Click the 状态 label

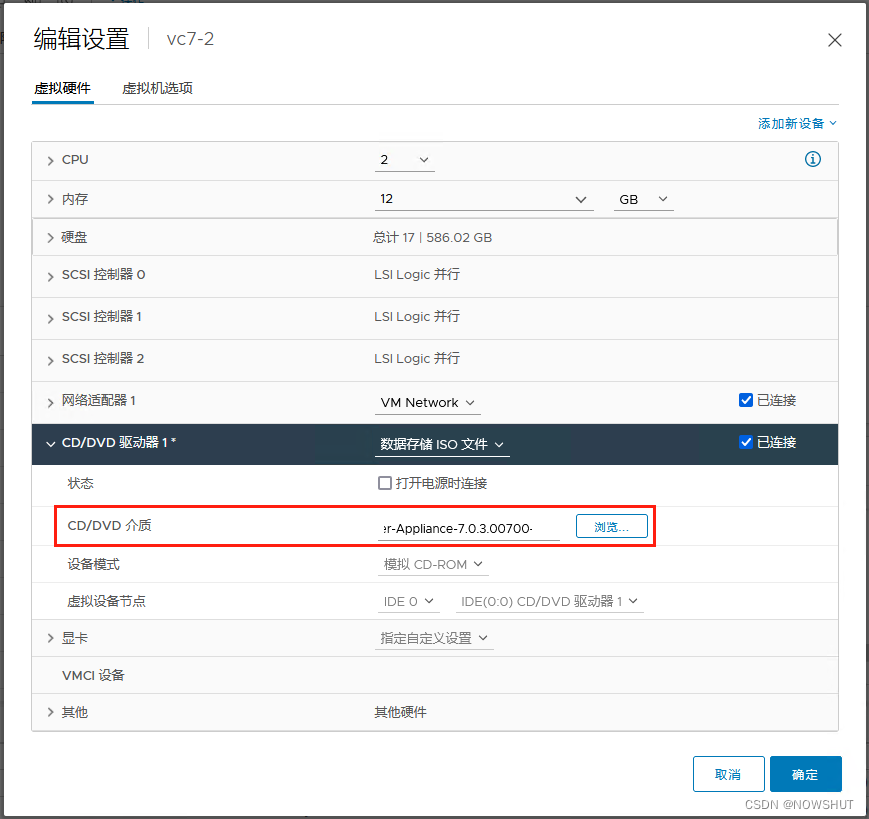point(80,483)
